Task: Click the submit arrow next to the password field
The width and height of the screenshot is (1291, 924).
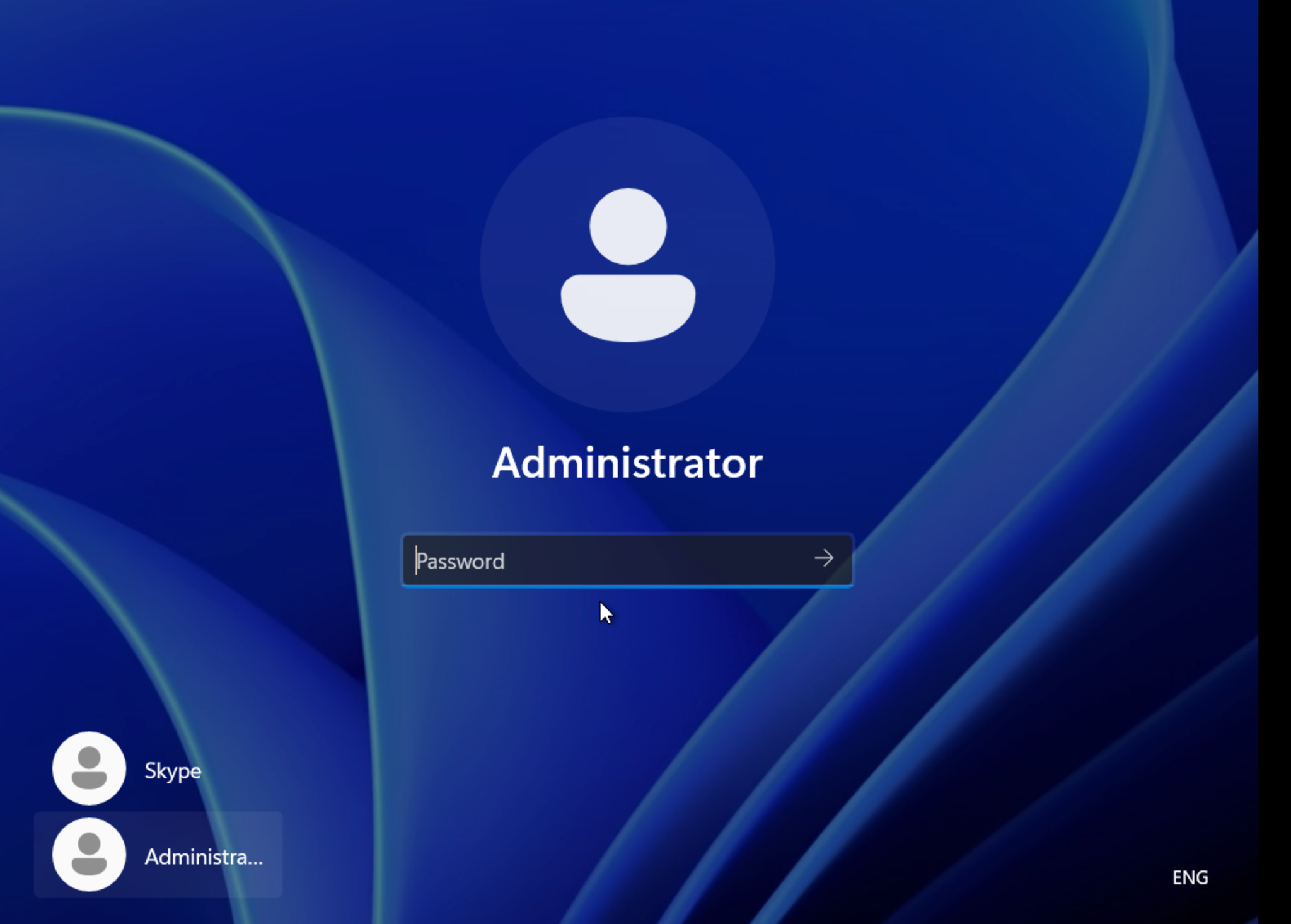Action: tap(825, 560)
